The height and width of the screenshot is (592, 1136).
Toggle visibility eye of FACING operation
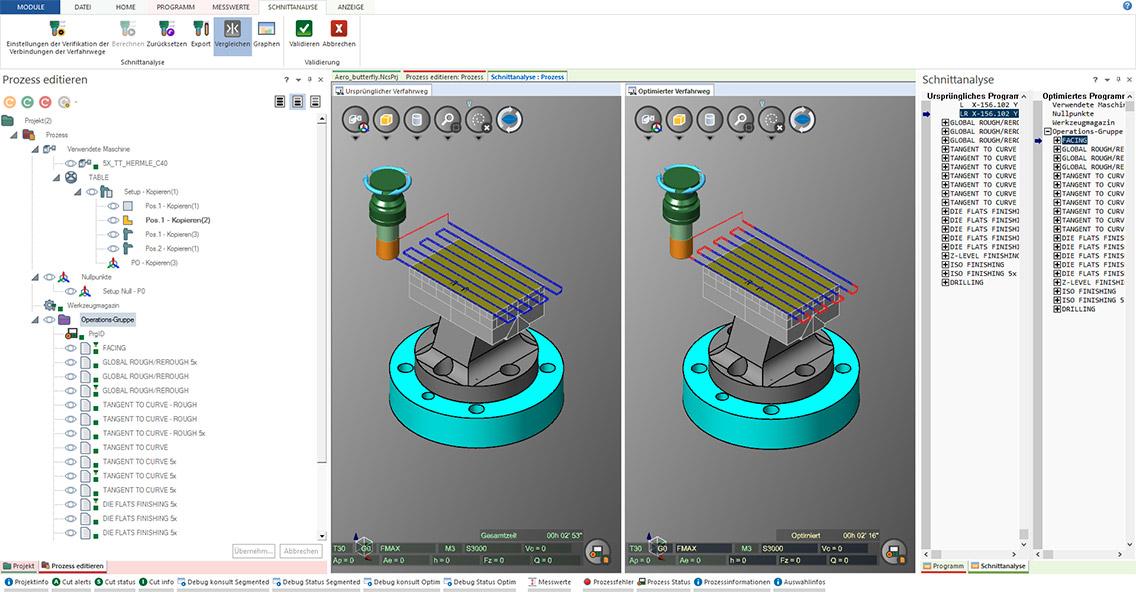tap(71, 348)
